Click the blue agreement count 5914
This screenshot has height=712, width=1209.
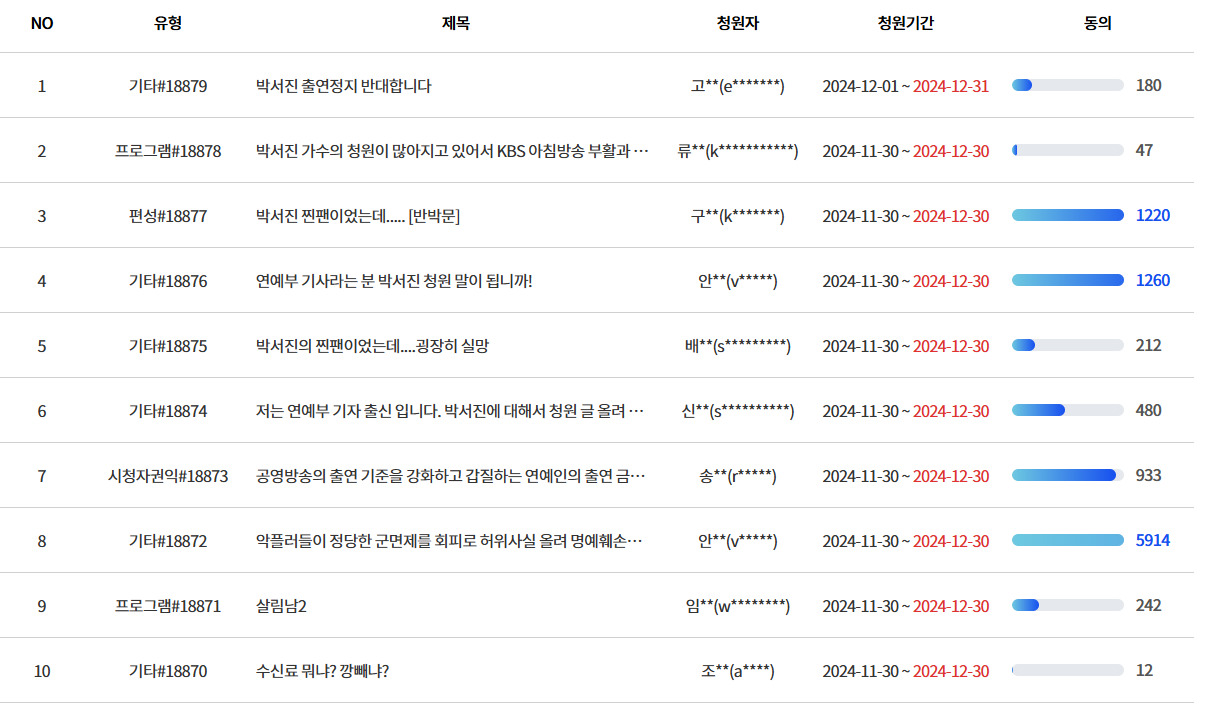1155,540
